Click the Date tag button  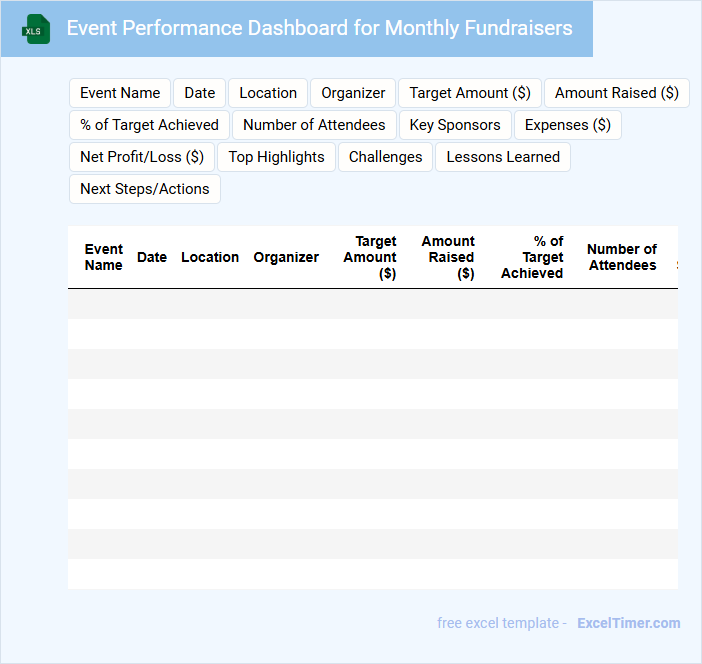(x=200, y=93)
